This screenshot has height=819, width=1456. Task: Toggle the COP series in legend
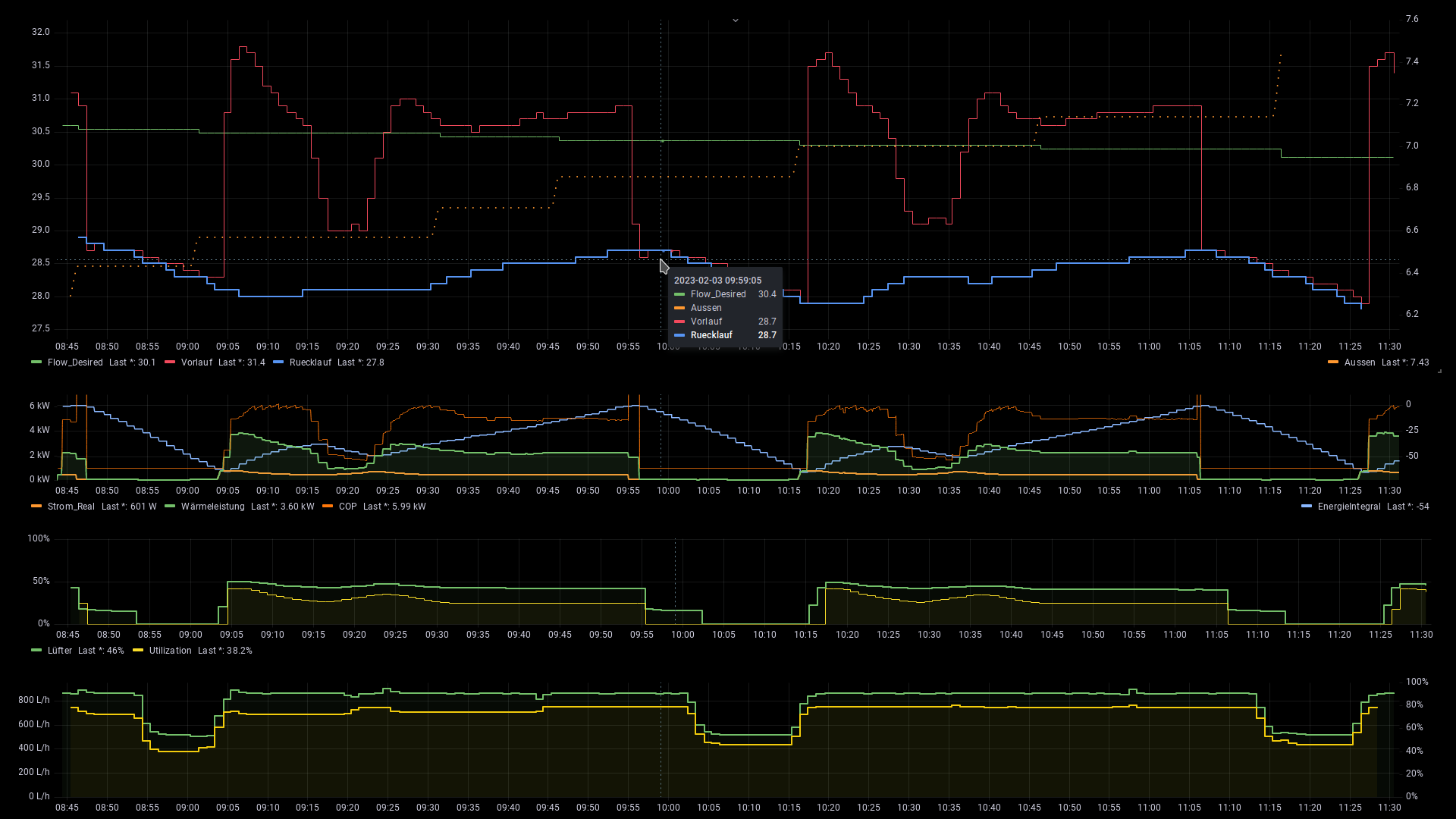pyautogui.click(x=347, y=507)
